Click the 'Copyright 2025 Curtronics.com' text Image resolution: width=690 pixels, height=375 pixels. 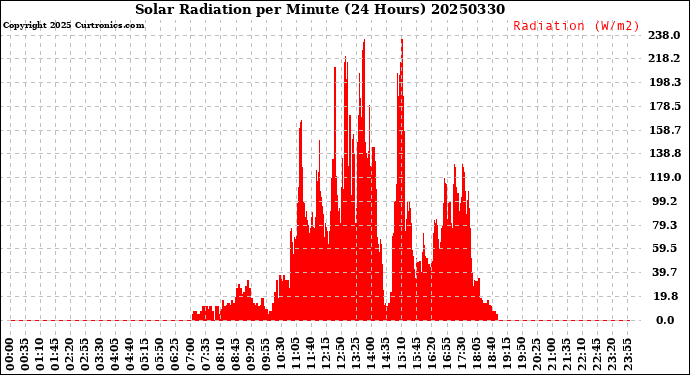click(x=73, y=25)
